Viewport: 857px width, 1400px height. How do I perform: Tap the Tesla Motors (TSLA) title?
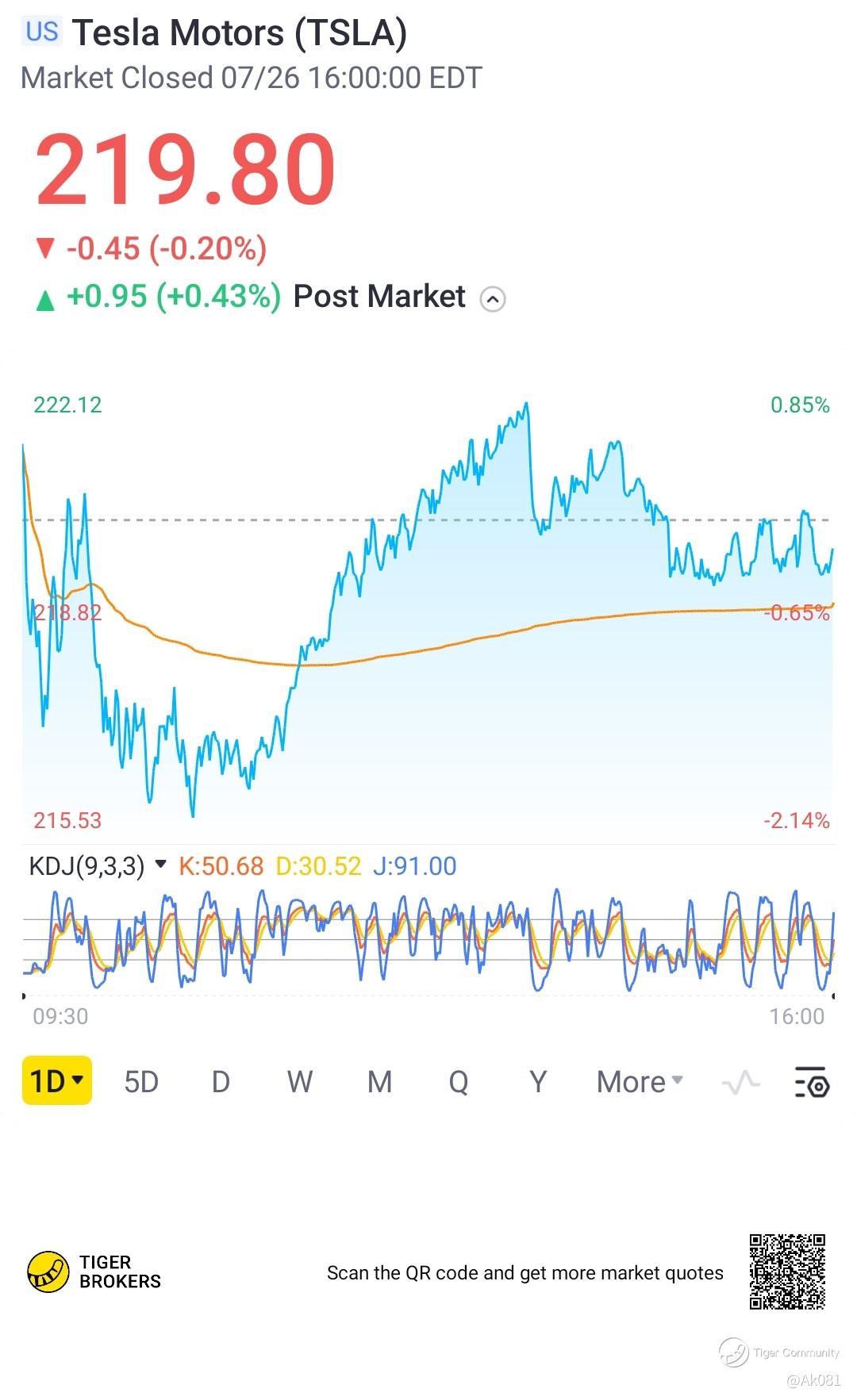[x=239, y=33]
